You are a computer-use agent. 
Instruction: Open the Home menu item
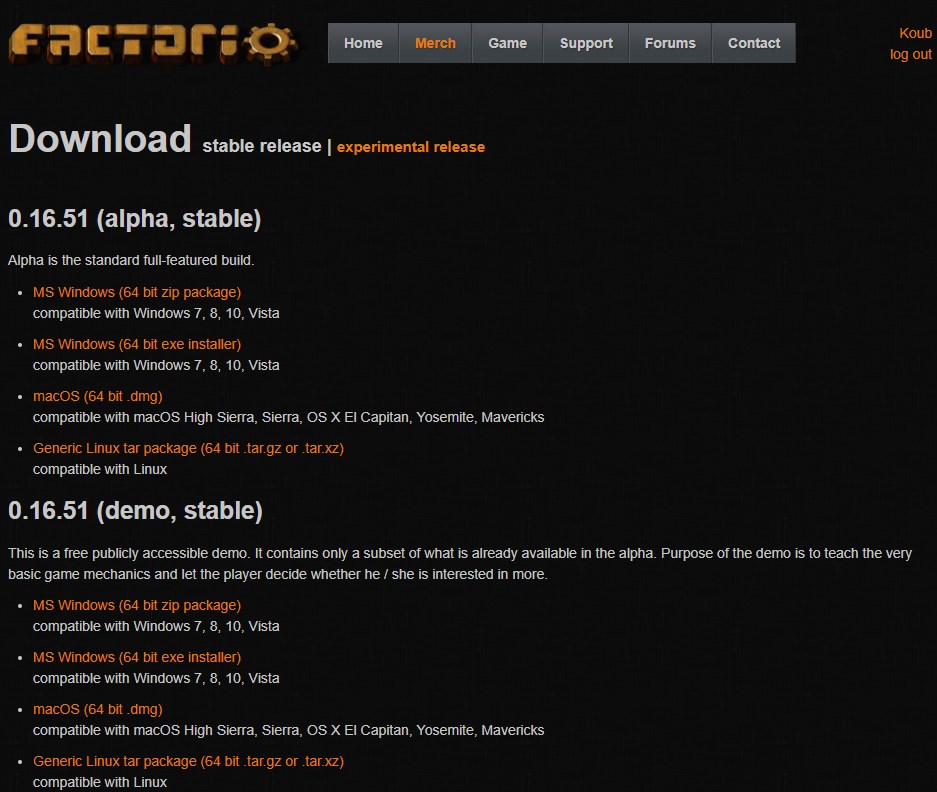click(x=363, y=43)
